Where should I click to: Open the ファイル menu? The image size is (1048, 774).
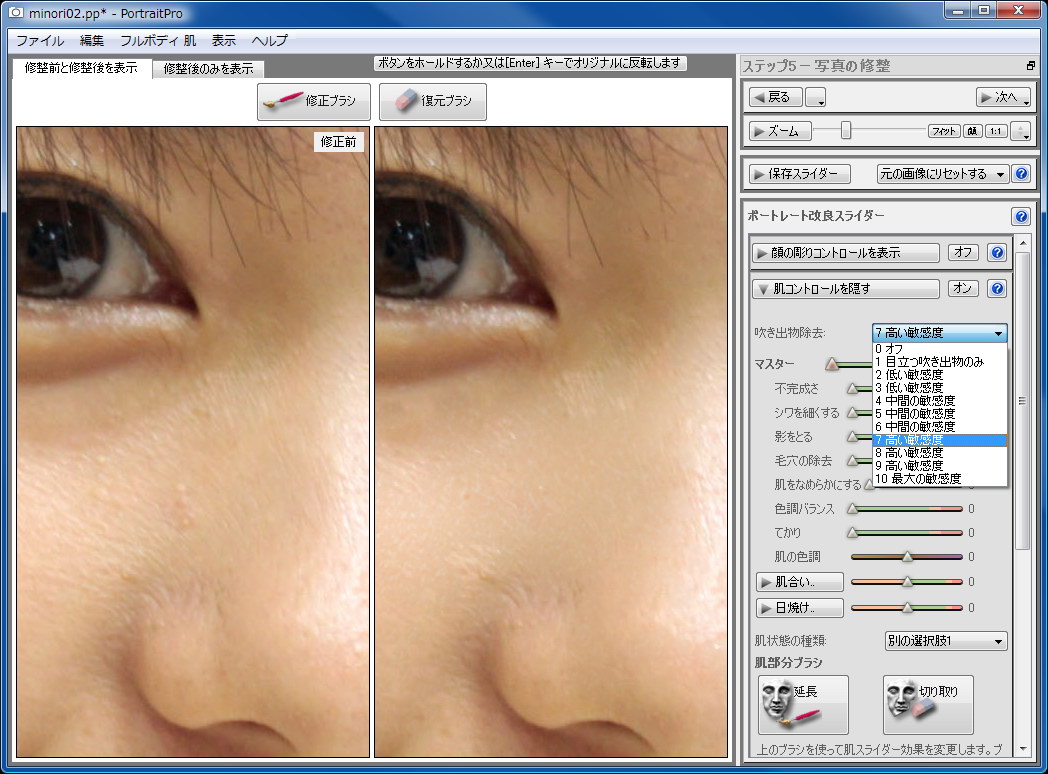40,41
